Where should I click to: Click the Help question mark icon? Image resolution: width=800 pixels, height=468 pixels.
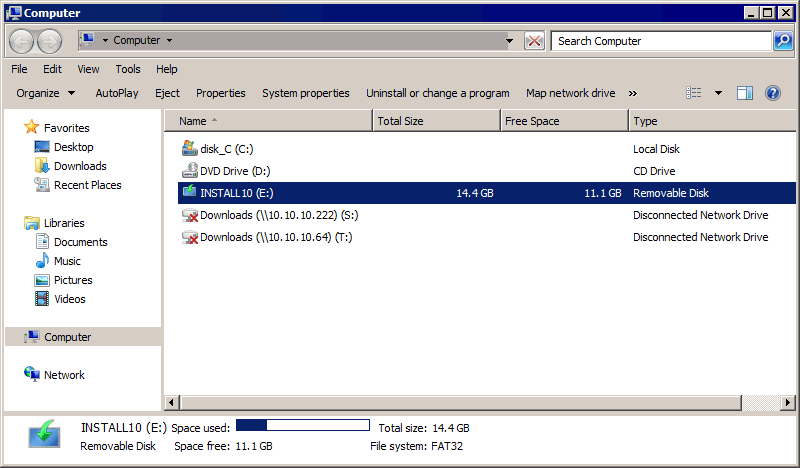[772, 93]
